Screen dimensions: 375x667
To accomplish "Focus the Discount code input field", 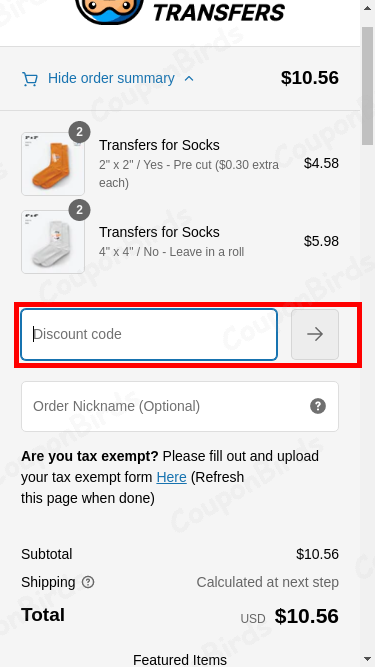I will click(149, 334).
